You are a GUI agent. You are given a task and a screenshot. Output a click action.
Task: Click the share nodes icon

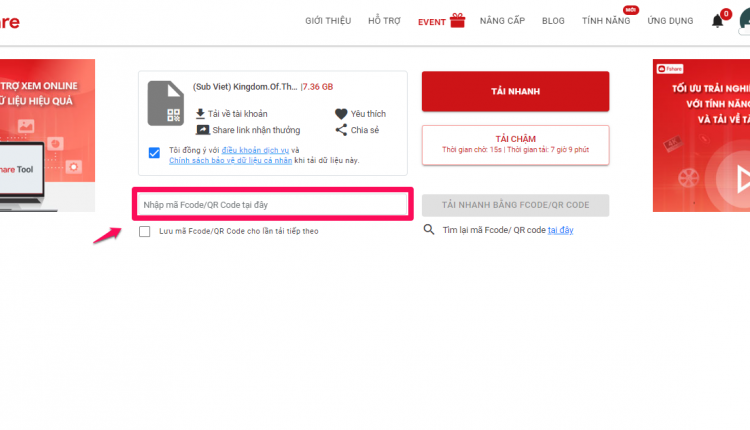341,130
